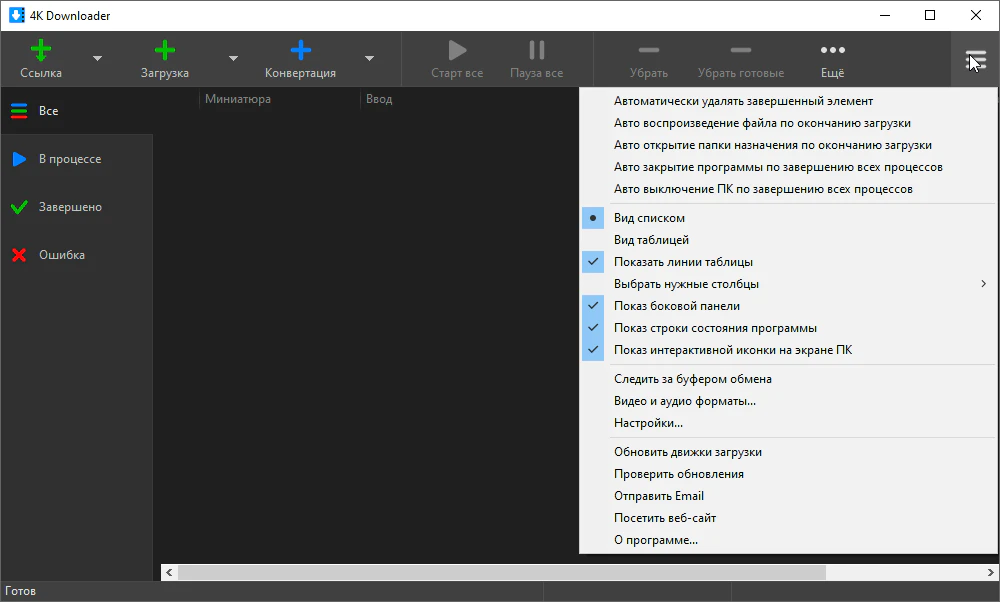Click the Ещё three-dots icon
Viewport: 1000px width, 602px height.
tap(832, 50)
